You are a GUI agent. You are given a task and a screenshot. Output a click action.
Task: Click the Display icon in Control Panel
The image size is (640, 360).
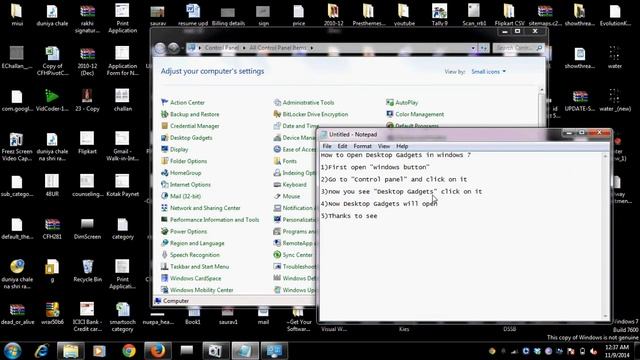164,149
